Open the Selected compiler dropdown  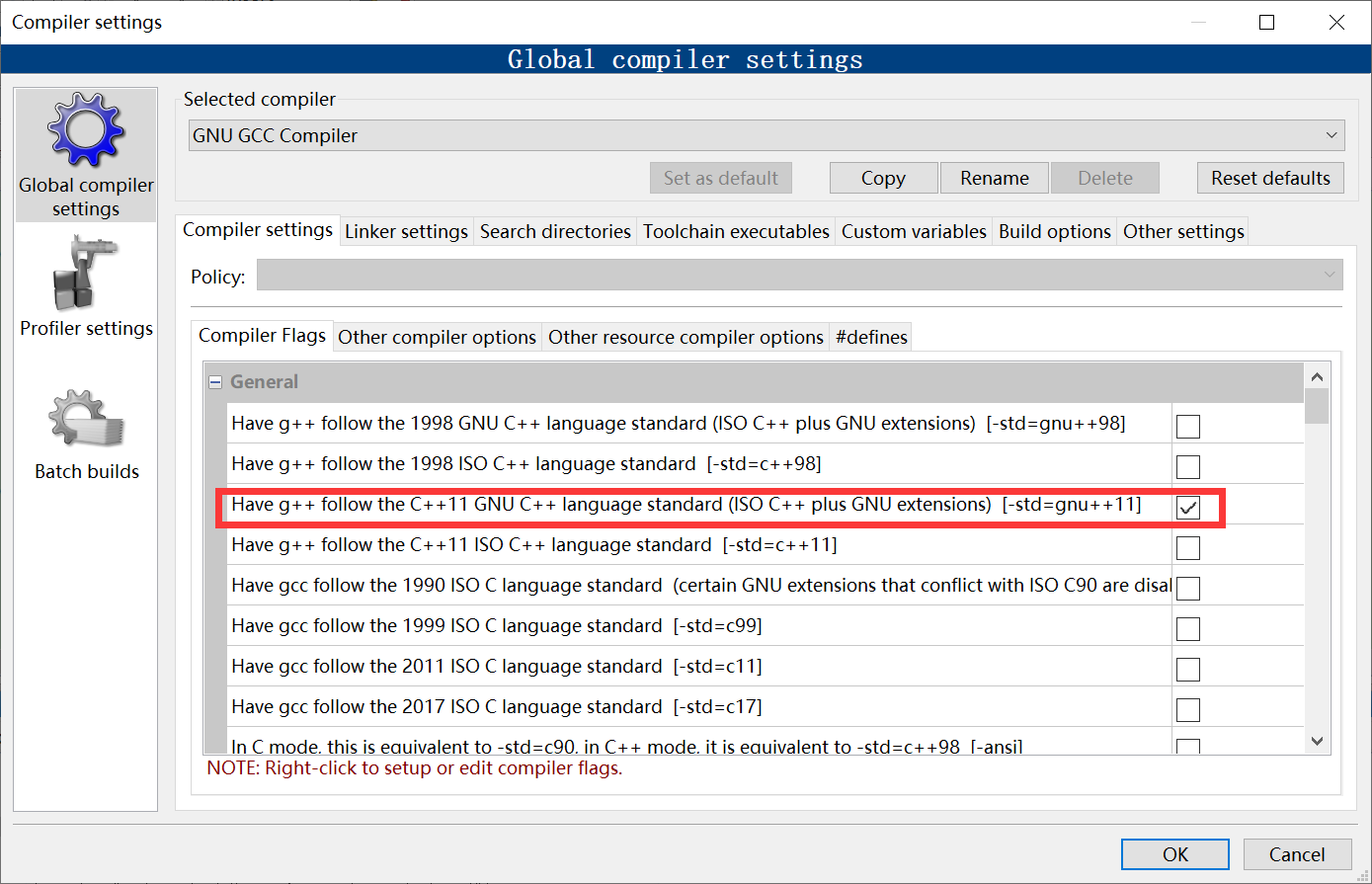click(x=766, y=135)
